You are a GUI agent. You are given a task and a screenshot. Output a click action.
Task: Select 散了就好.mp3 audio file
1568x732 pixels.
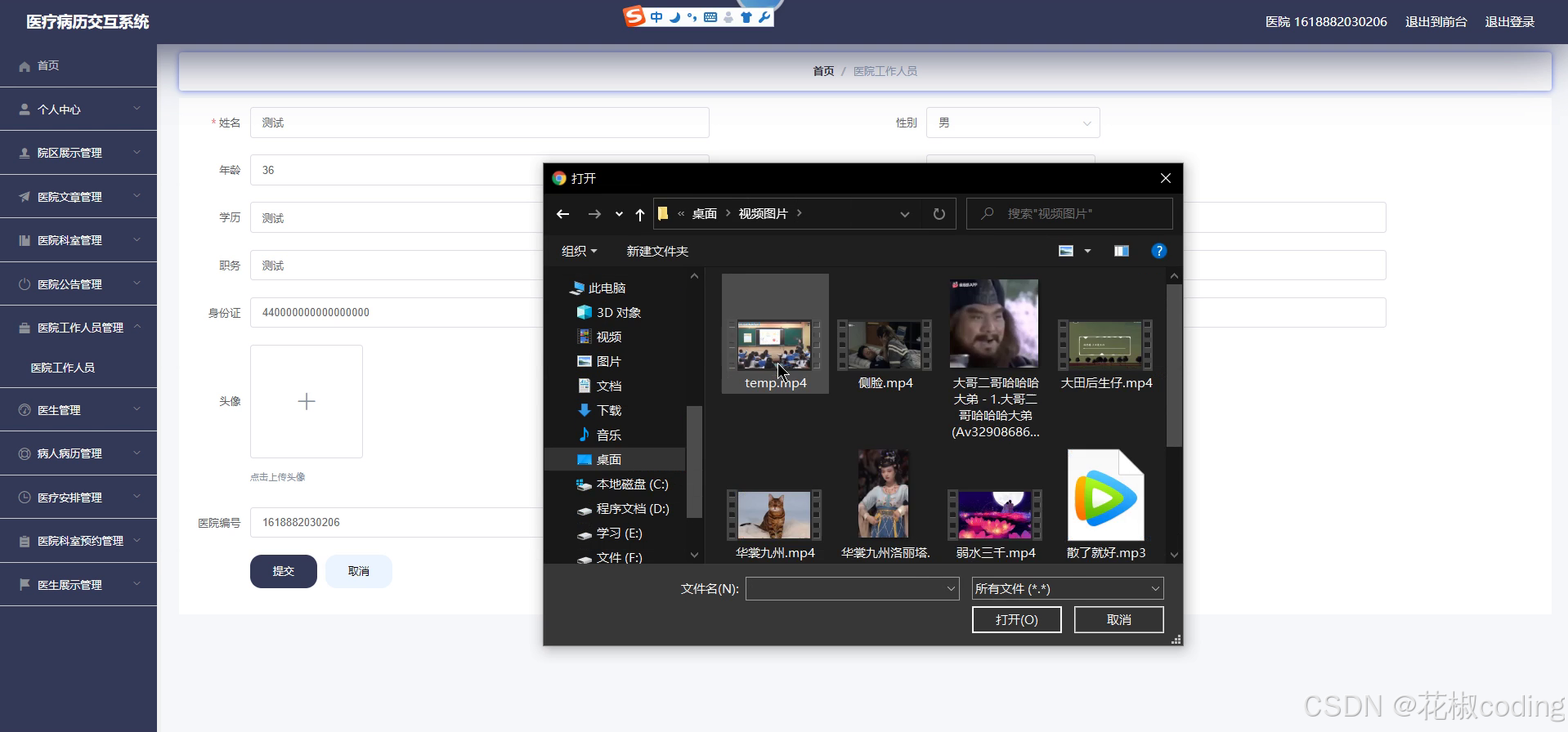click(1106, 505)
